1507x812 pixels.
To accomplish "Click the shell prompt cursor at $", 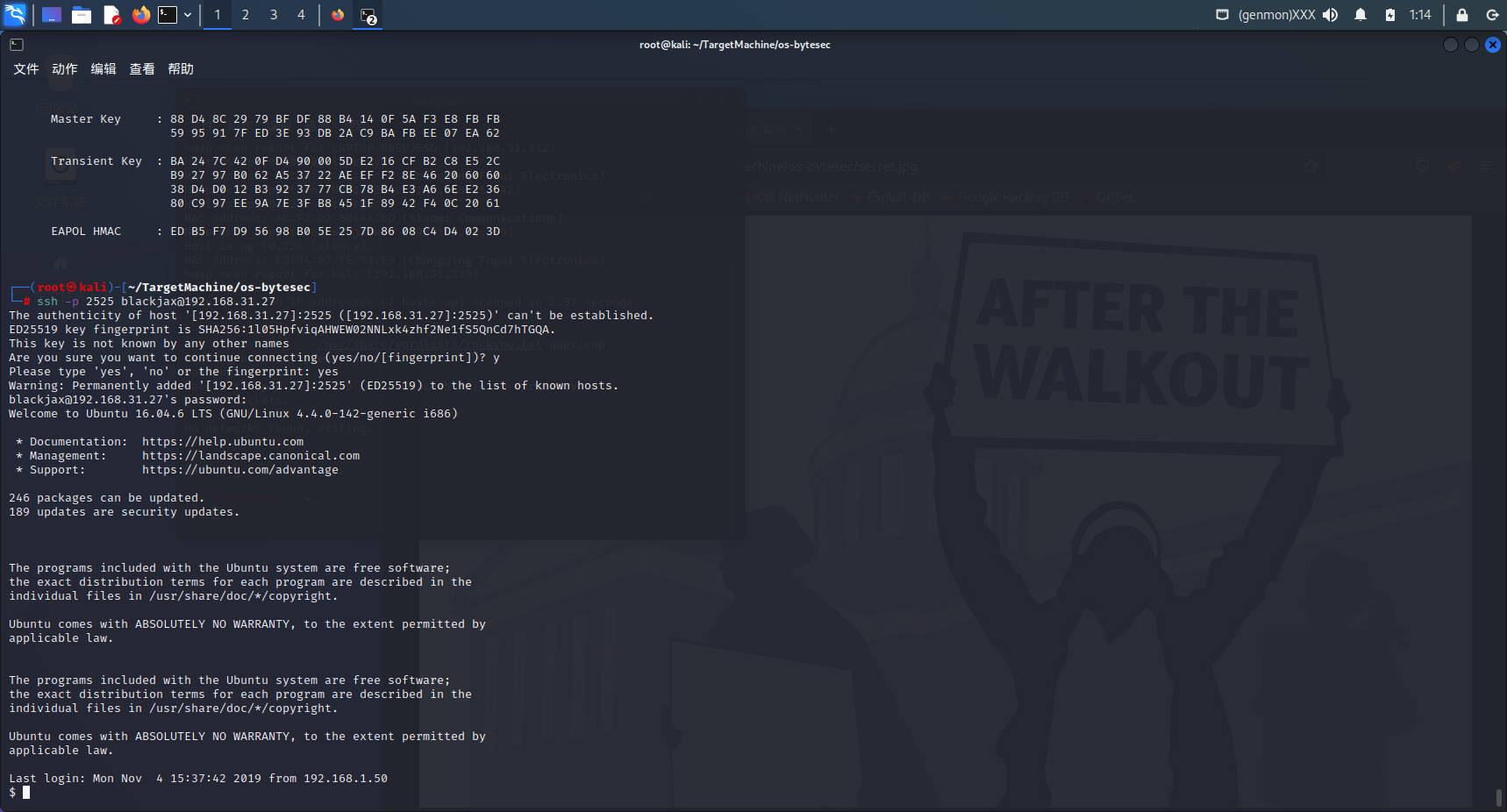I will click(x=26, y=793).
